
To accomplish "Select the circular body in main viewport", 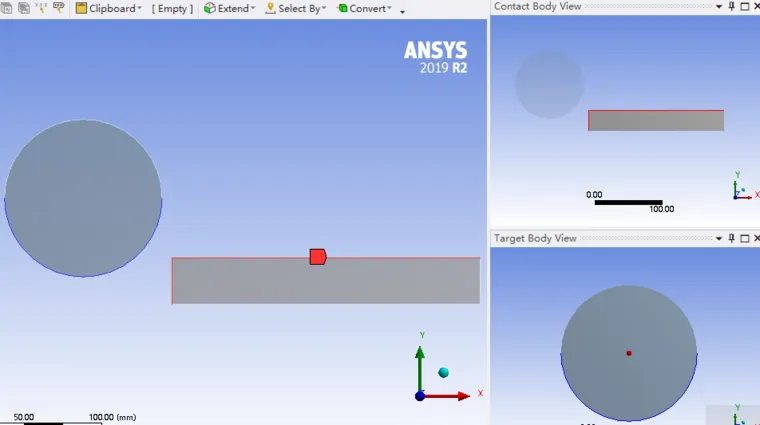I will [x=83, y=198].
